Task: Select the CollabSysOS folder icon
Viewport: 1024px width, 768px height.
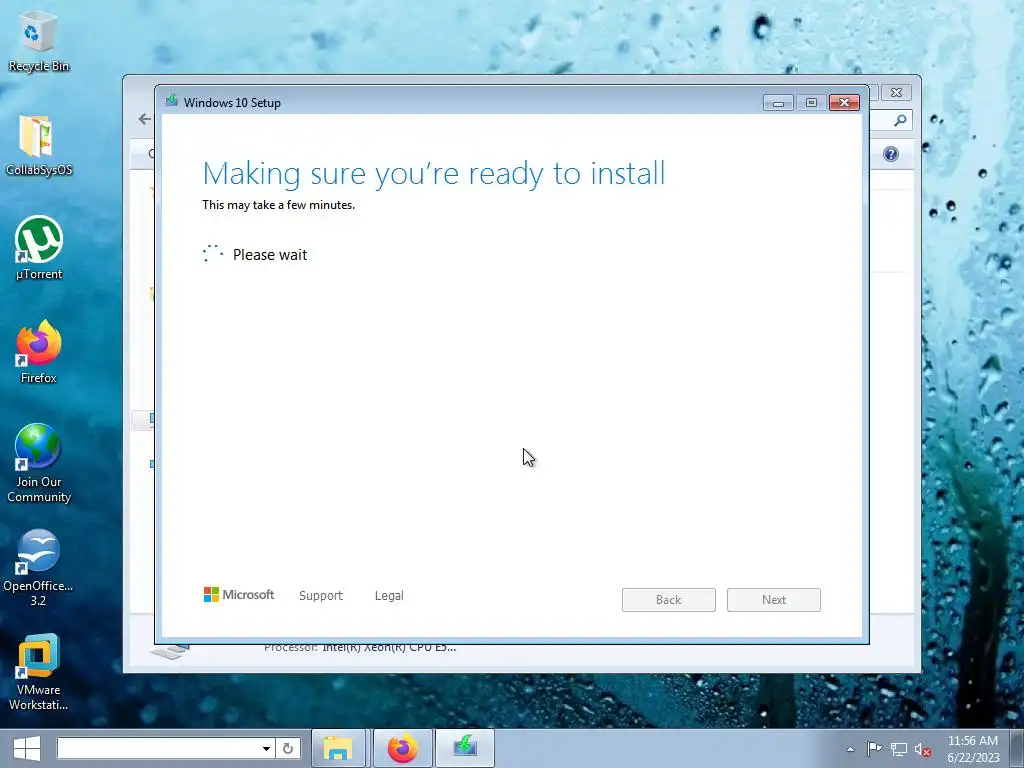Action: 39,145
